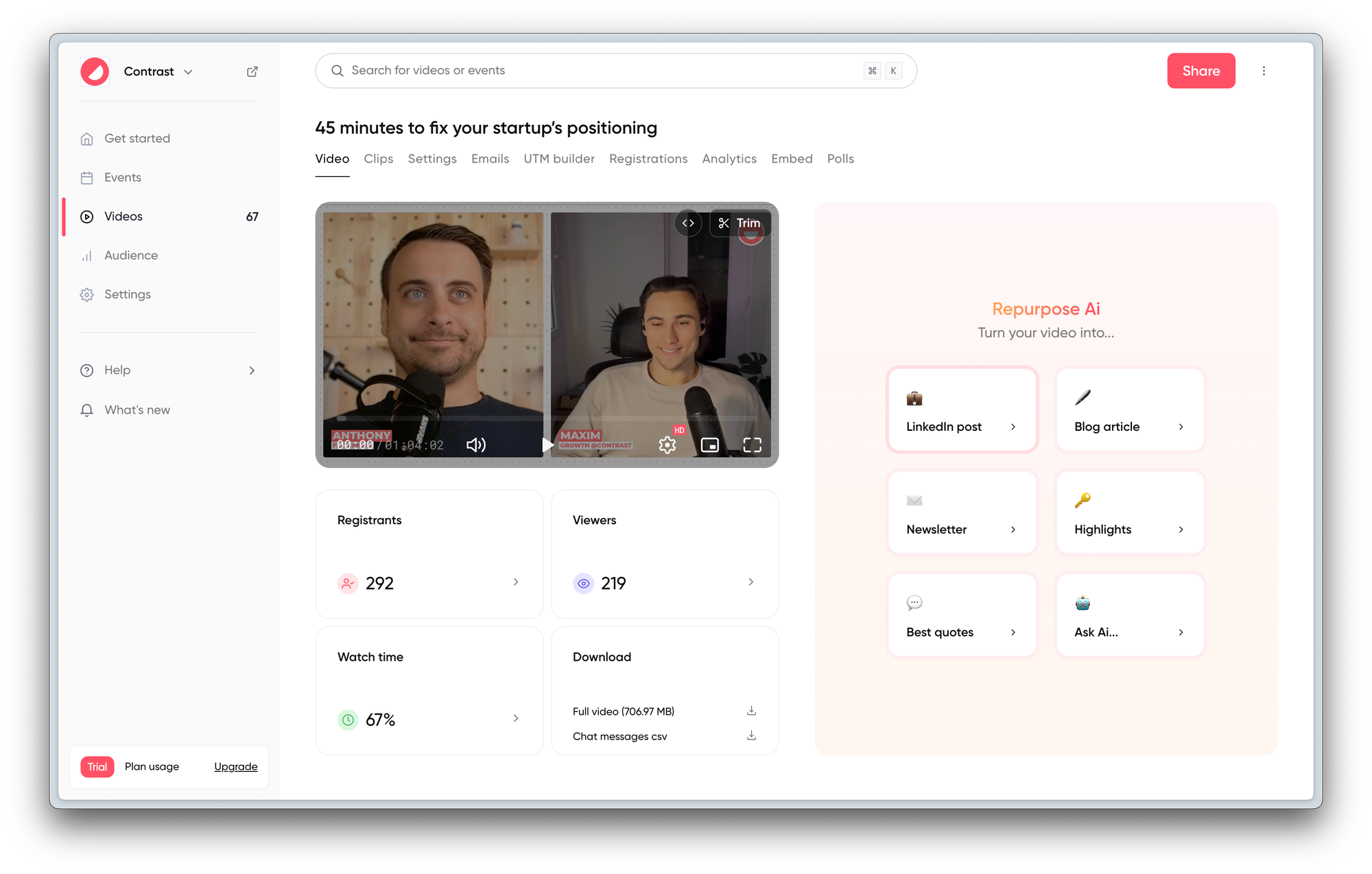
Task: Toggle HD quality indicator on video
Action: tap(678, 430)
